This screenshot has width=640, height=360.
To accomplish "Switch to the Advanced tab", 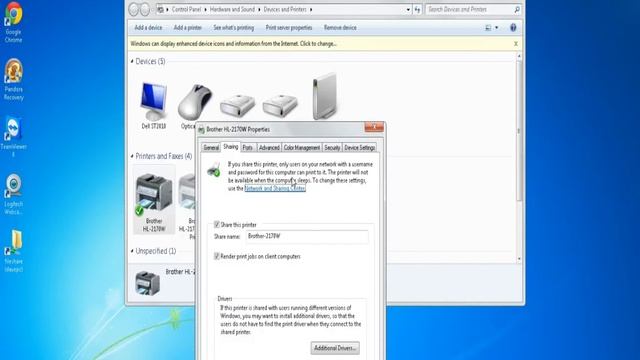I will [269, 148].
